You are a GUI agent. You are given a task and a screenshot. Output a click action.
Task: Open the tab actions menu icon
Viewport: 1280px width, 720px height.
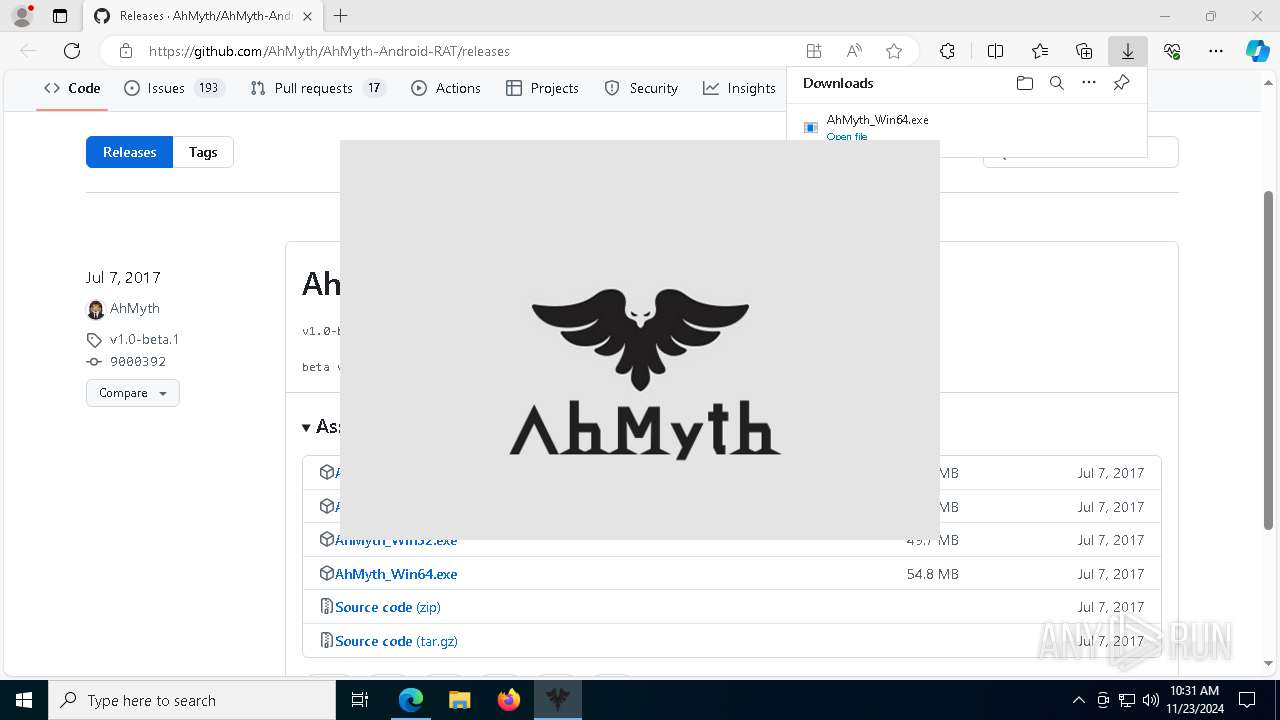pos(60,16)
